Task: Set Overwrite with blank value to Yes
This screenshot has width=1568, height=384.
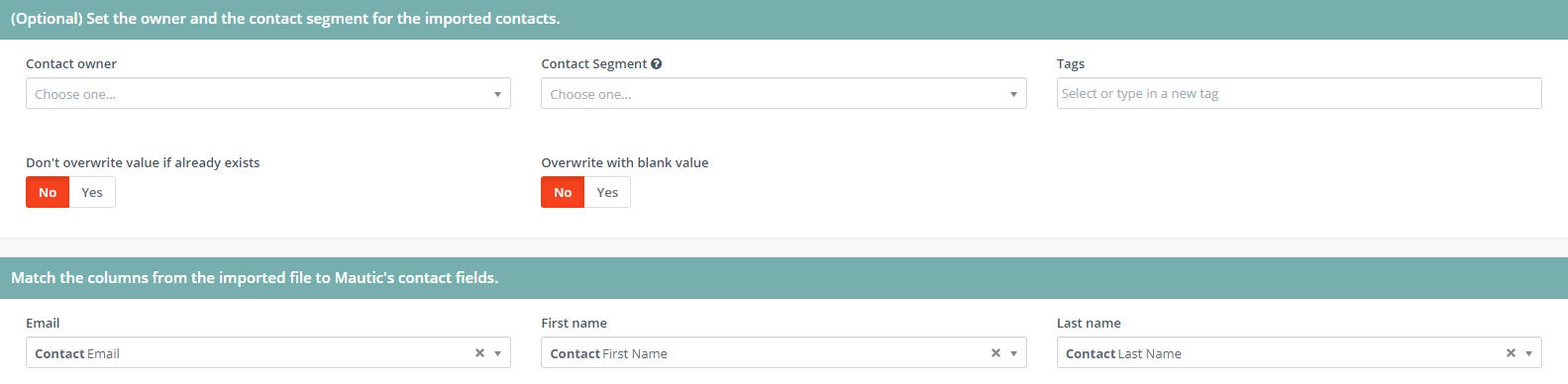Action: (607, 192)
